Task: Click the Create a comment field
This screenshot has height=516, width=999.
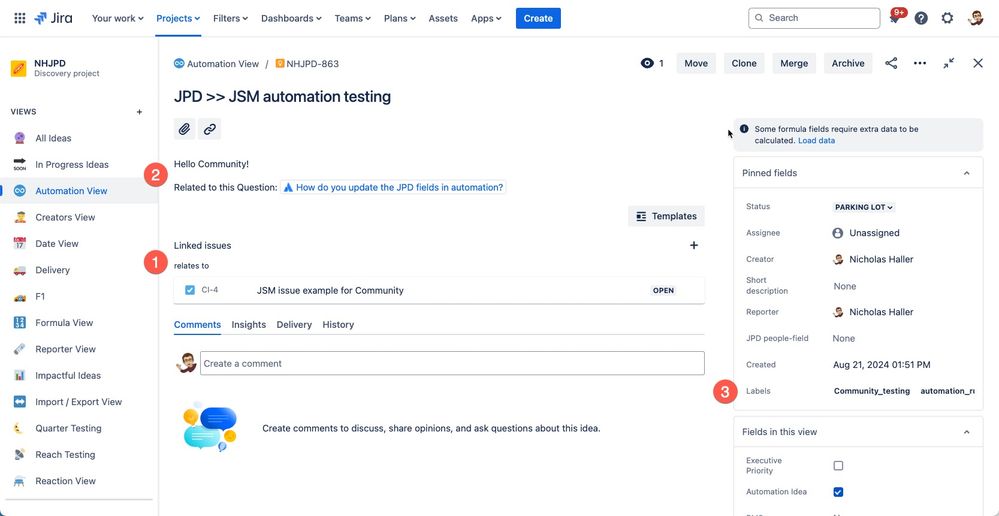Action: click(x=452, y=363)
